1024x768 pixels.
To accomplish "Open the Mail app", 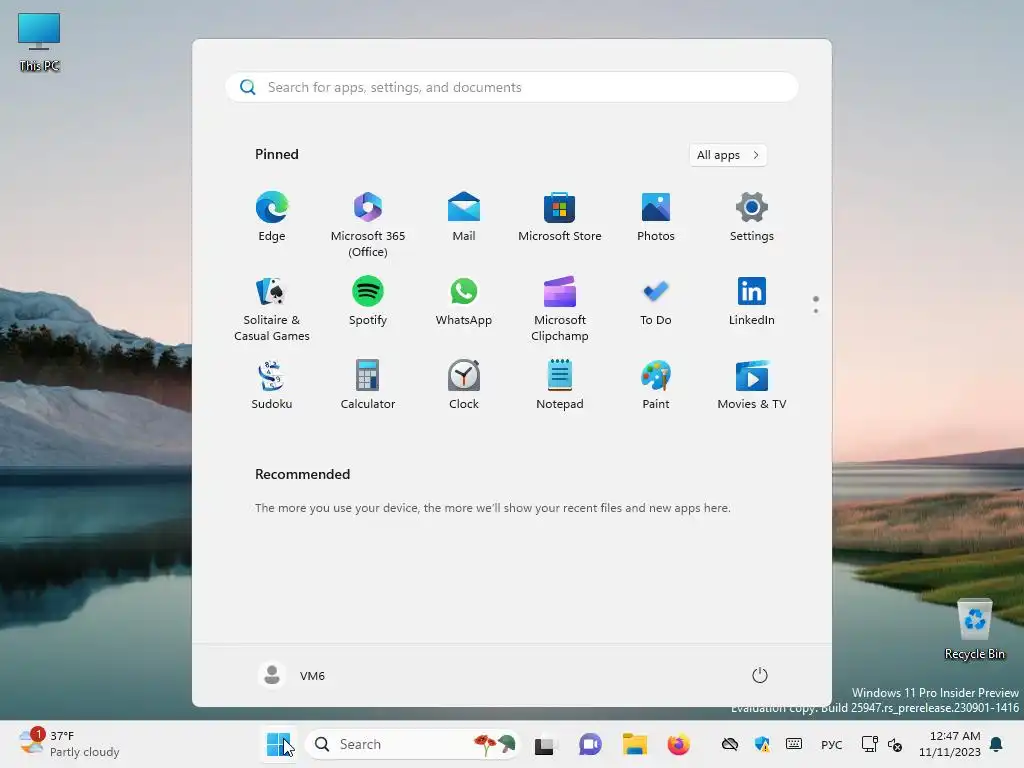I will [x=464, y=217].
